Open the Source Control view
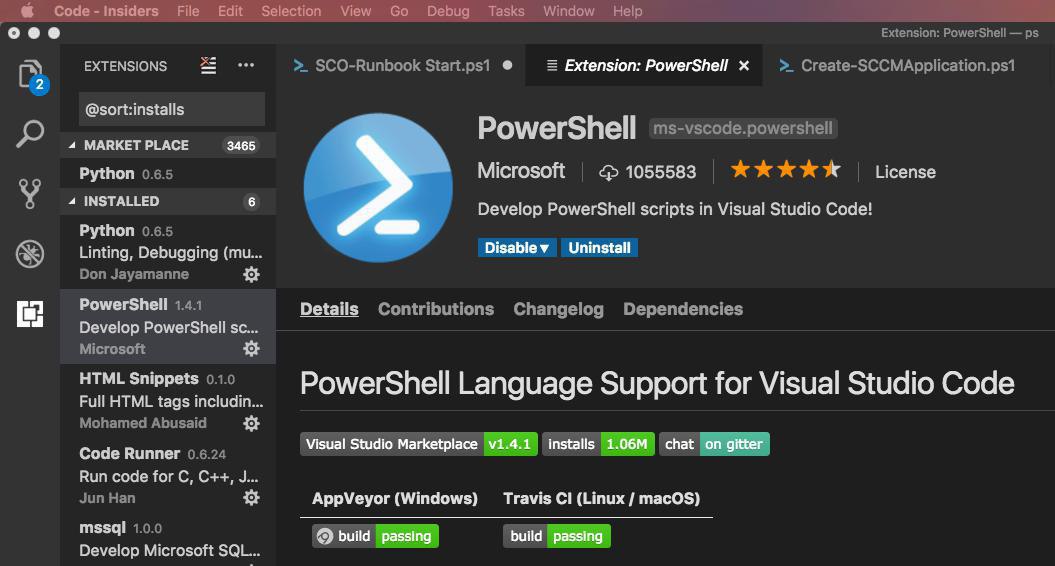The height and width of the screenshot is (566, 1055). [x=30, y=194]
